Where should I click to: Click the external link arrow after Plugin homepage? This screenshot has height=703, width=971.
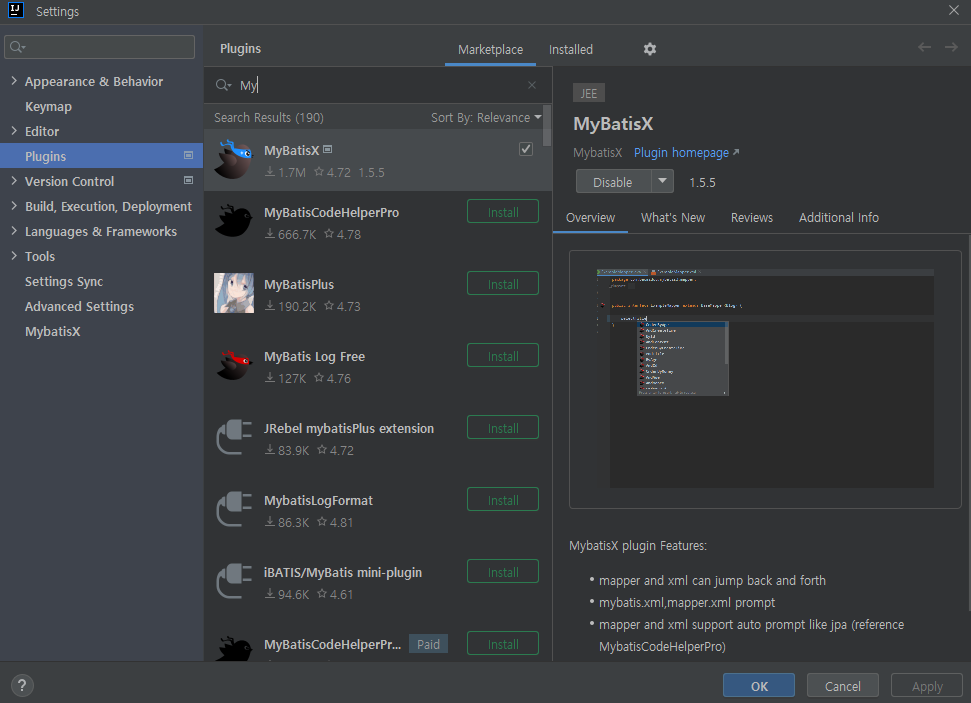pyautogui.click(x=736, y=152)
